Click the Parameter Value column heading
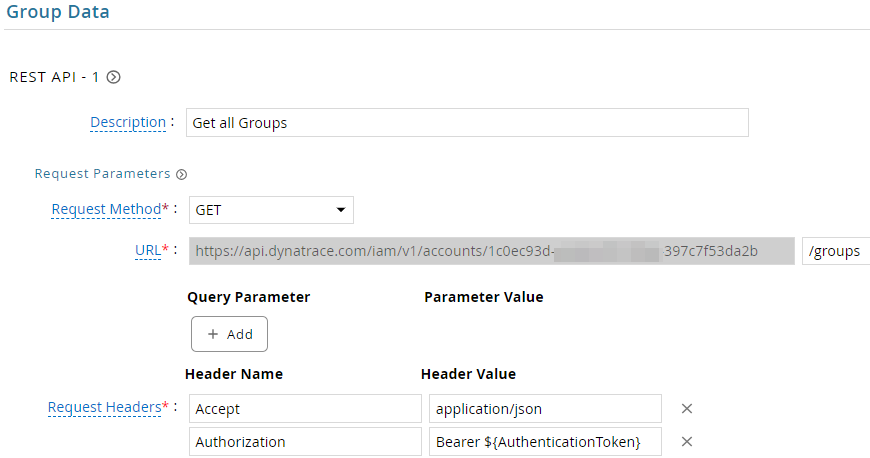This screenshot has height=458, width=870. (x=484, y=297)
